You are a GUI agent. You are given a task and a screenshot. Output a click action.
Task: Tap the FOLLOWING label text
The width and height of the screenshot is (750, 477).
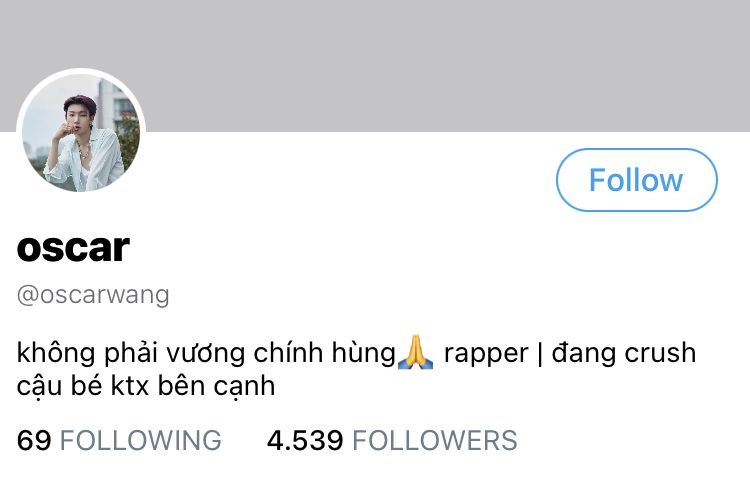pyautogui.click(x=141, y=440)
